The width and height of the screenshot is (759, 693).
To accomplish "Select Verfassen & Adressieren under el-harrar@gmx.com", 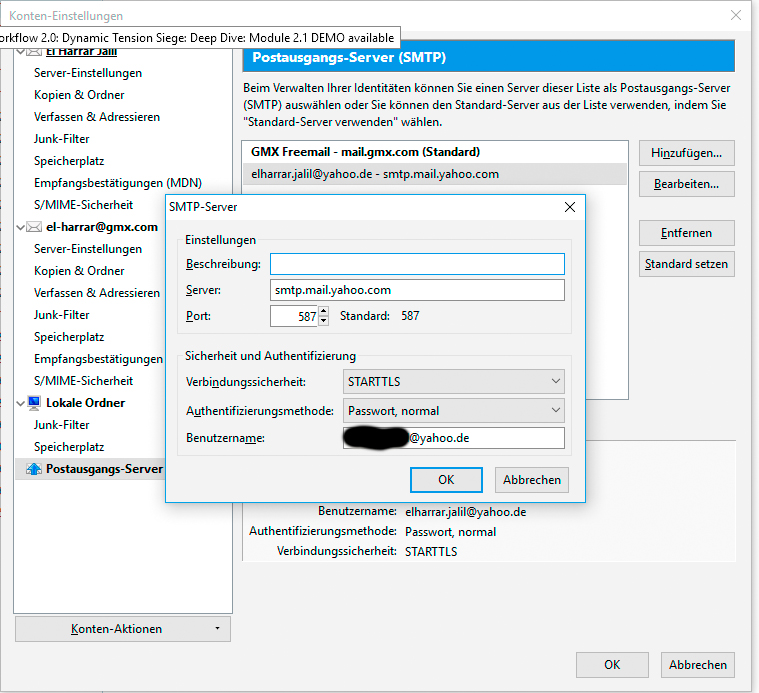I will point(97,293).
